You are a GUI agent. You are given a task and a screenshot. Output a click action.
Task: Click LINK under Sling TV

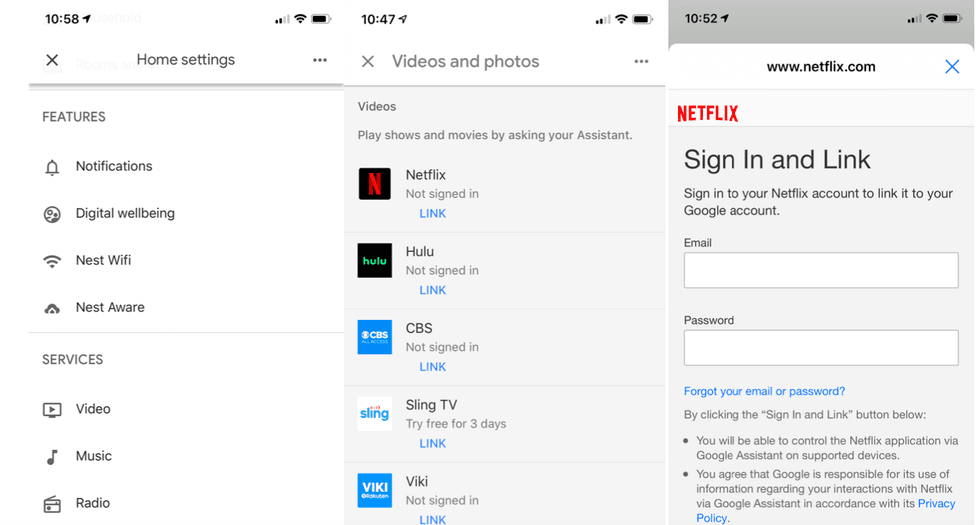(x=432, y=444)
